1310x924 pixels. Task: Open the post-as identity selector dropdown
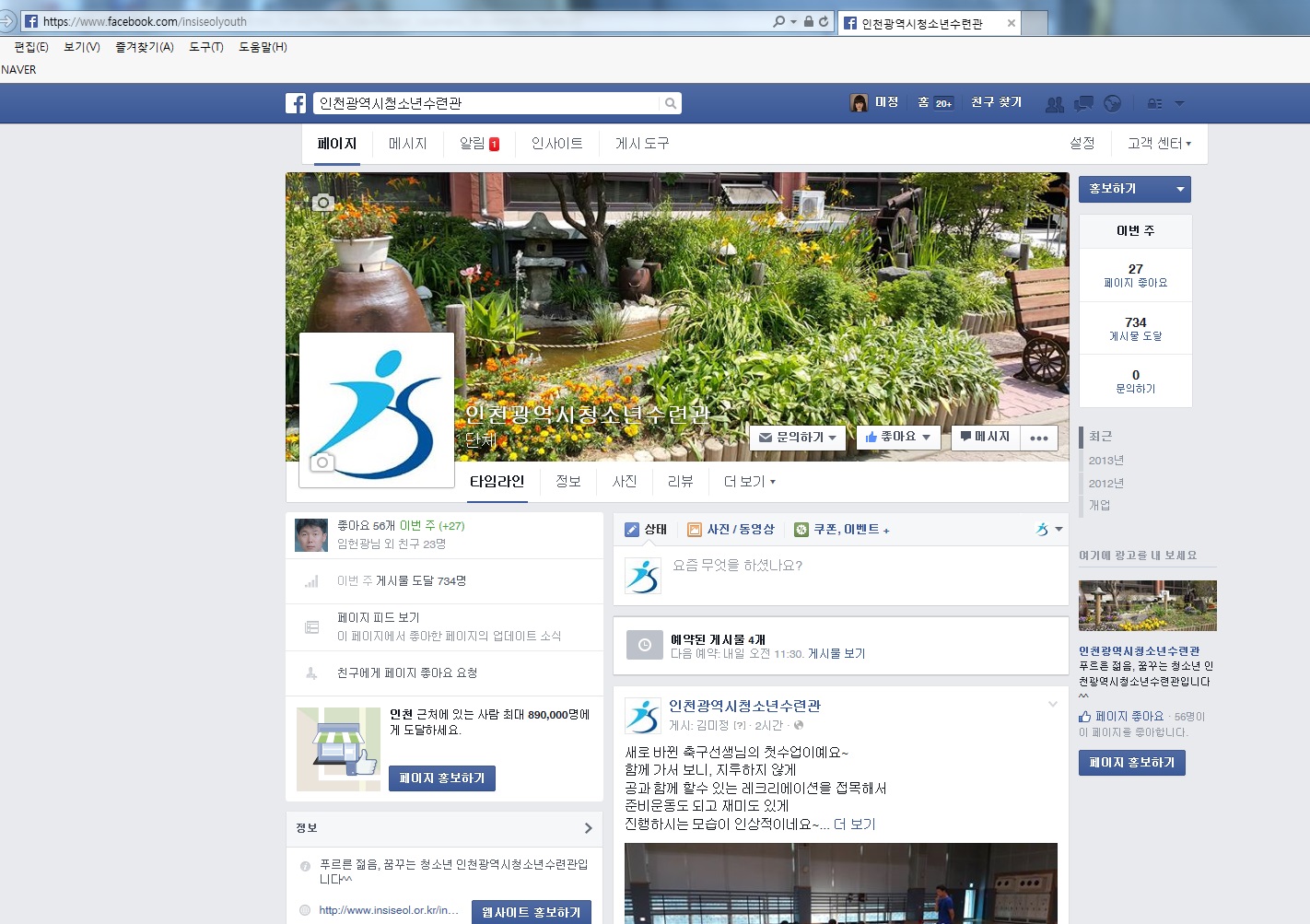click(1049, 529)
